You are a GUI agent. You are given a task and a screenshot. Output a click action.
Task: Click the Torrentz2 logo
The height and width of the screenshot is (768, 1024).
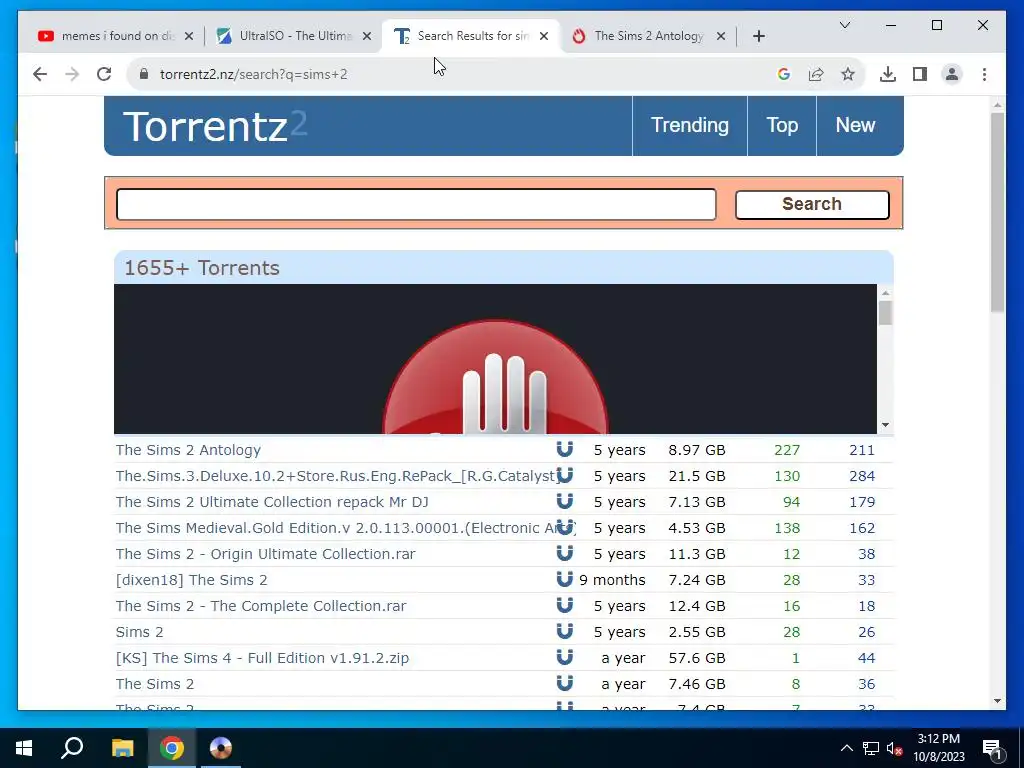coord(214,125)
